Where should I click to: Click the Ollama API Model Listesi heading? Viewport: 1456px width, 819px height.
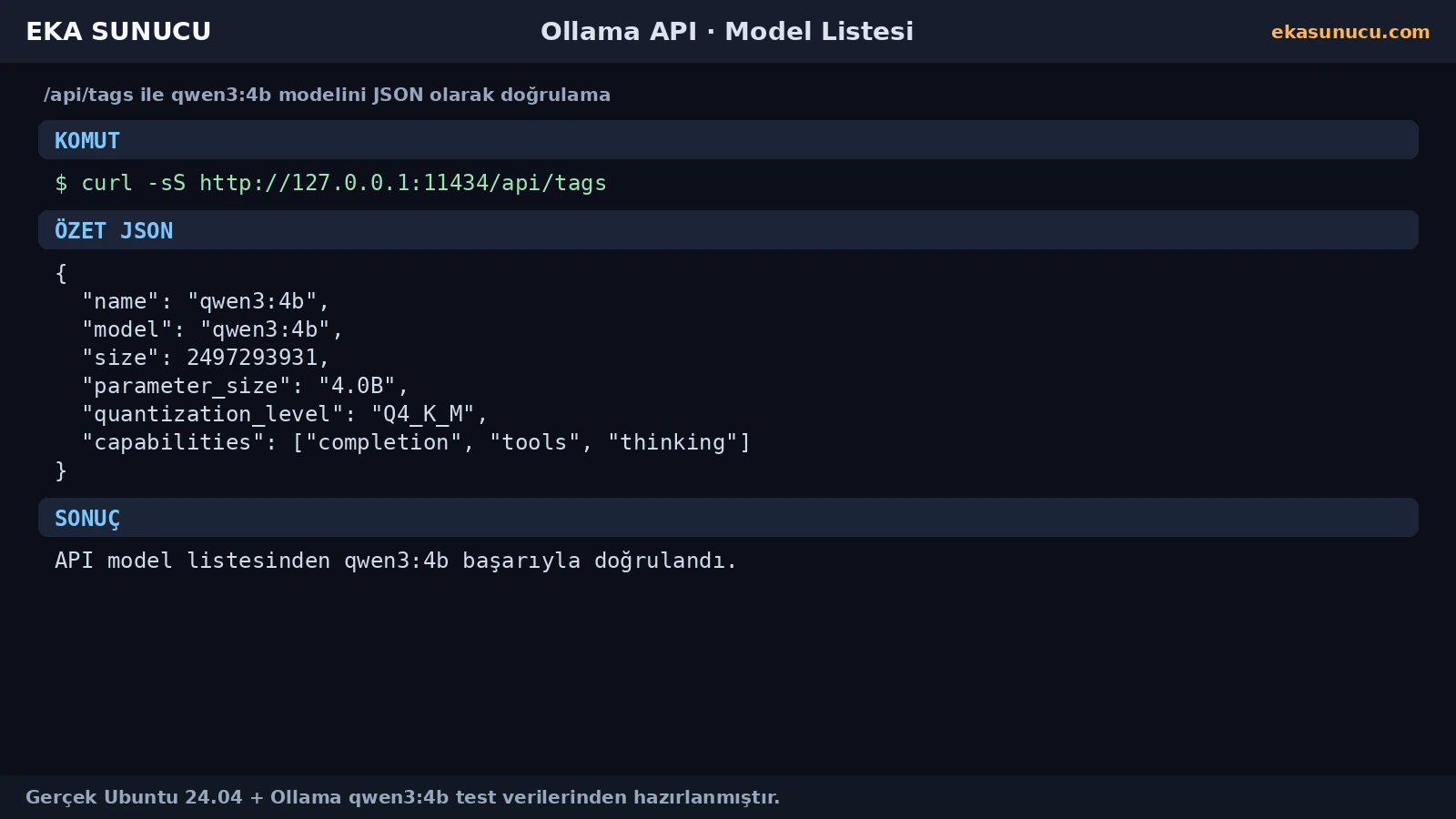click(727, 32)
